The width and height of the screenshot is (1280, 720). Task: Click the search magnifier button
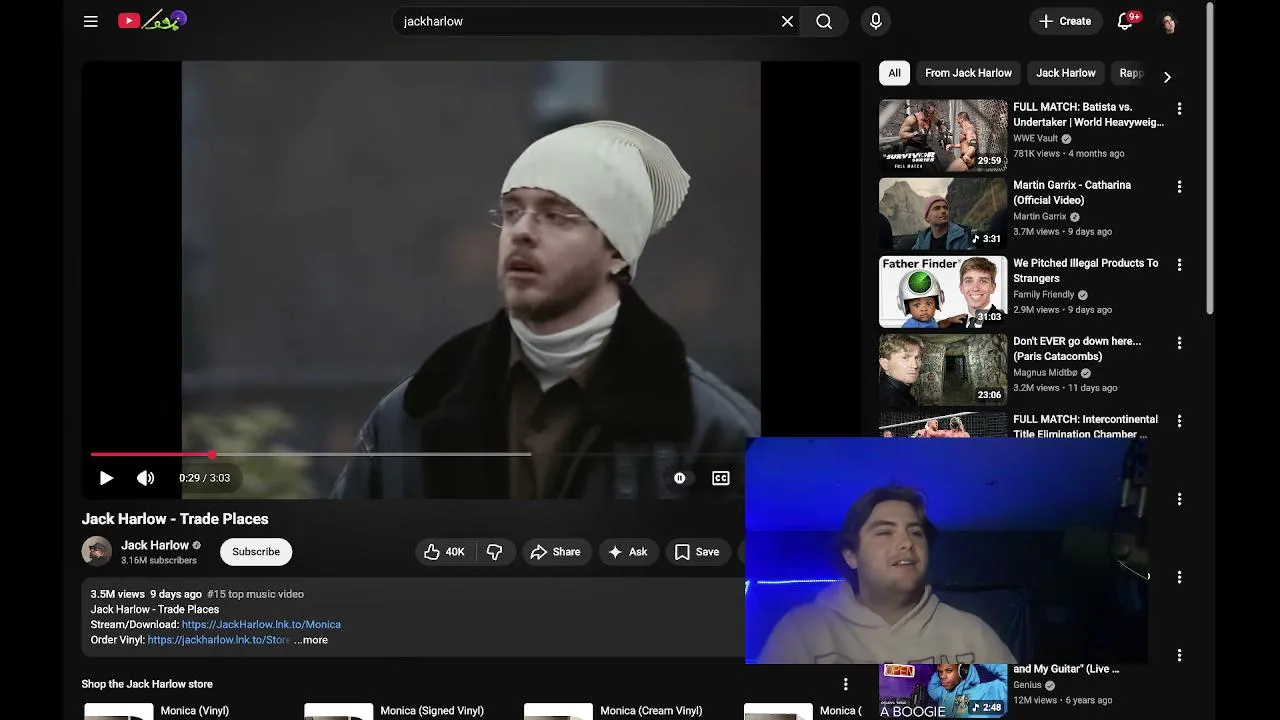[x=824, y=21]
